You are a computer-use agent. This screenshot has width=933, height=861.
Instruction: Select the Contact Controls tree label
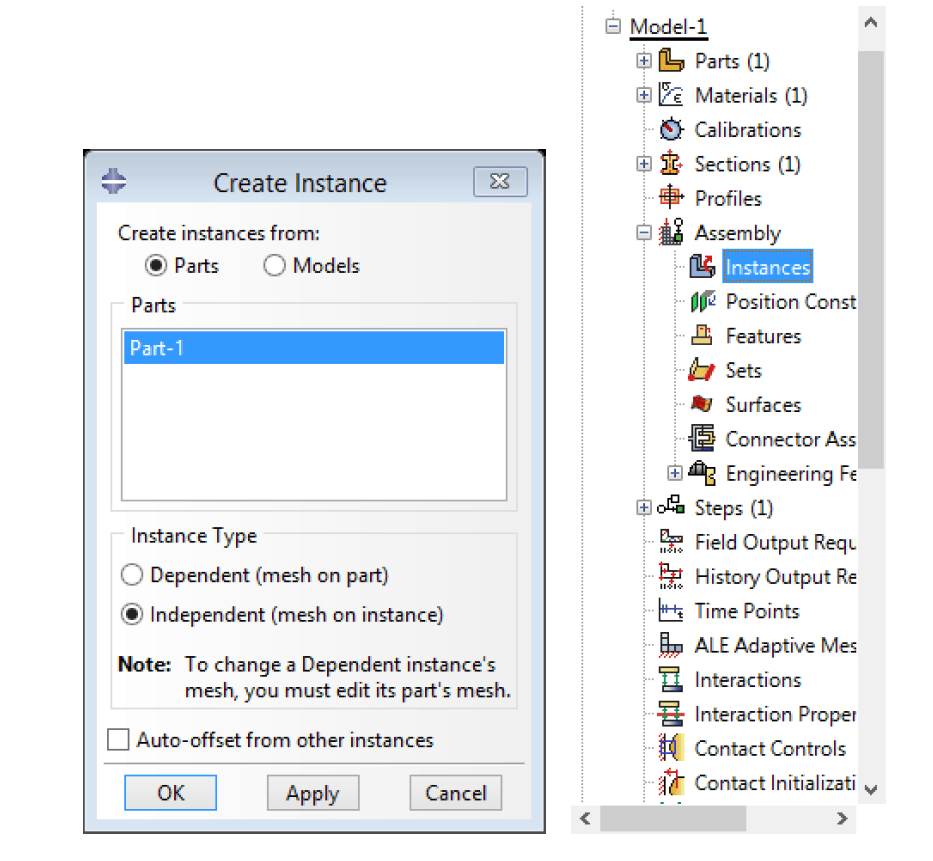[770, 748]
